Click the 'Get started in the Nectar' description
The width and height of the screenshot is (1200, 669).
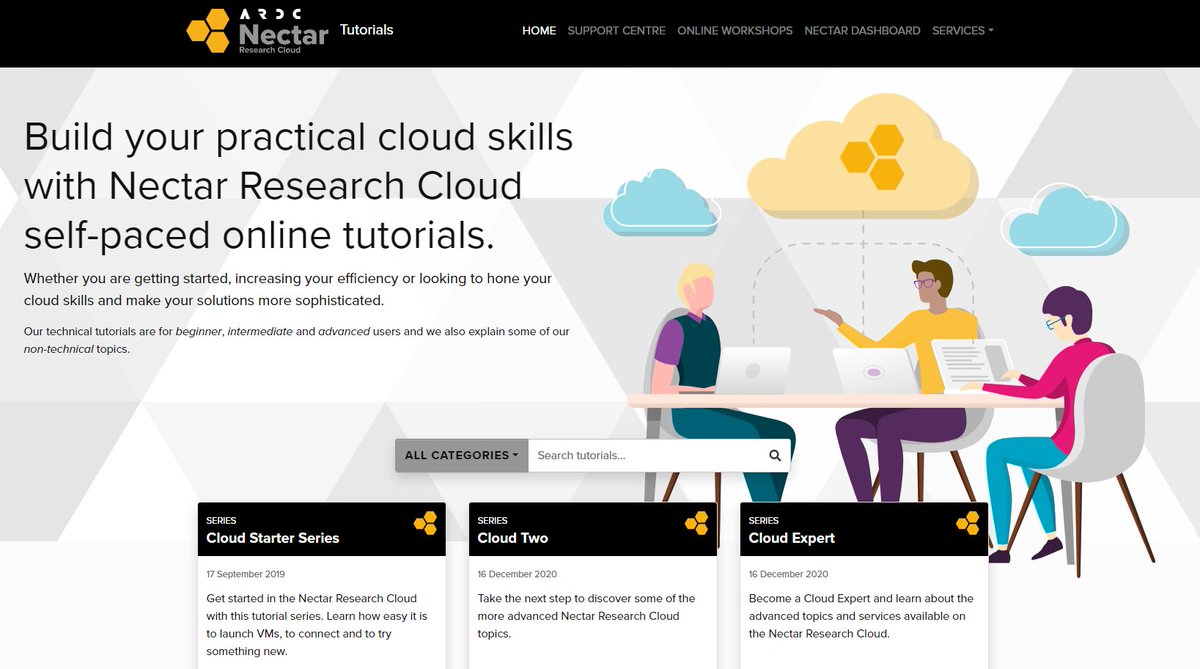pyautogui.click(x=316, y=625)
